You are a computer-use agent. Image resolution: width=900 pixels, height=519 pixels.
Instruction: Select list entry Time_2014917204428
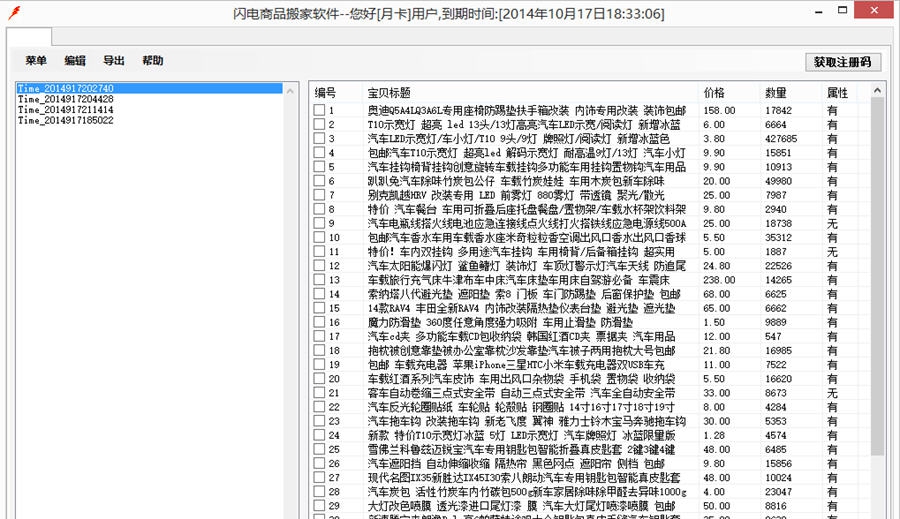click(x=65, y=99)
